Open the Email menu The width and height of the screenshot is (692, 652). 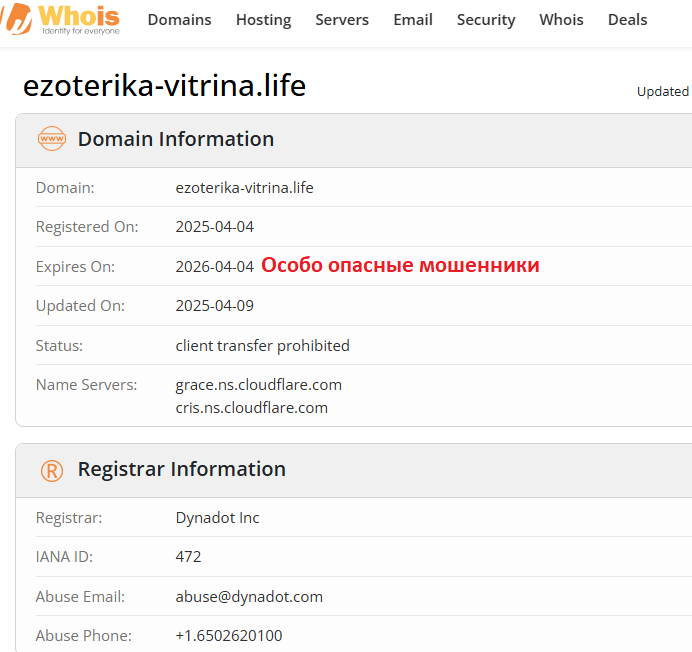(x=413, y=20)
